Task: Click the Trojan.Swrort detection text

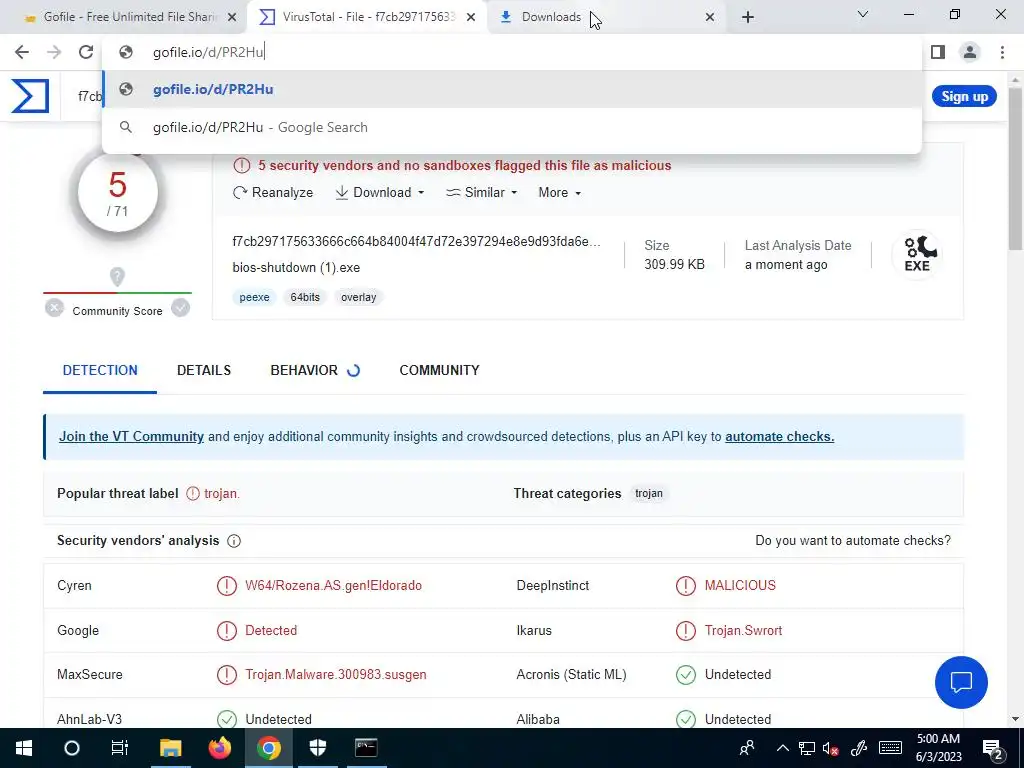Action: 743,630
